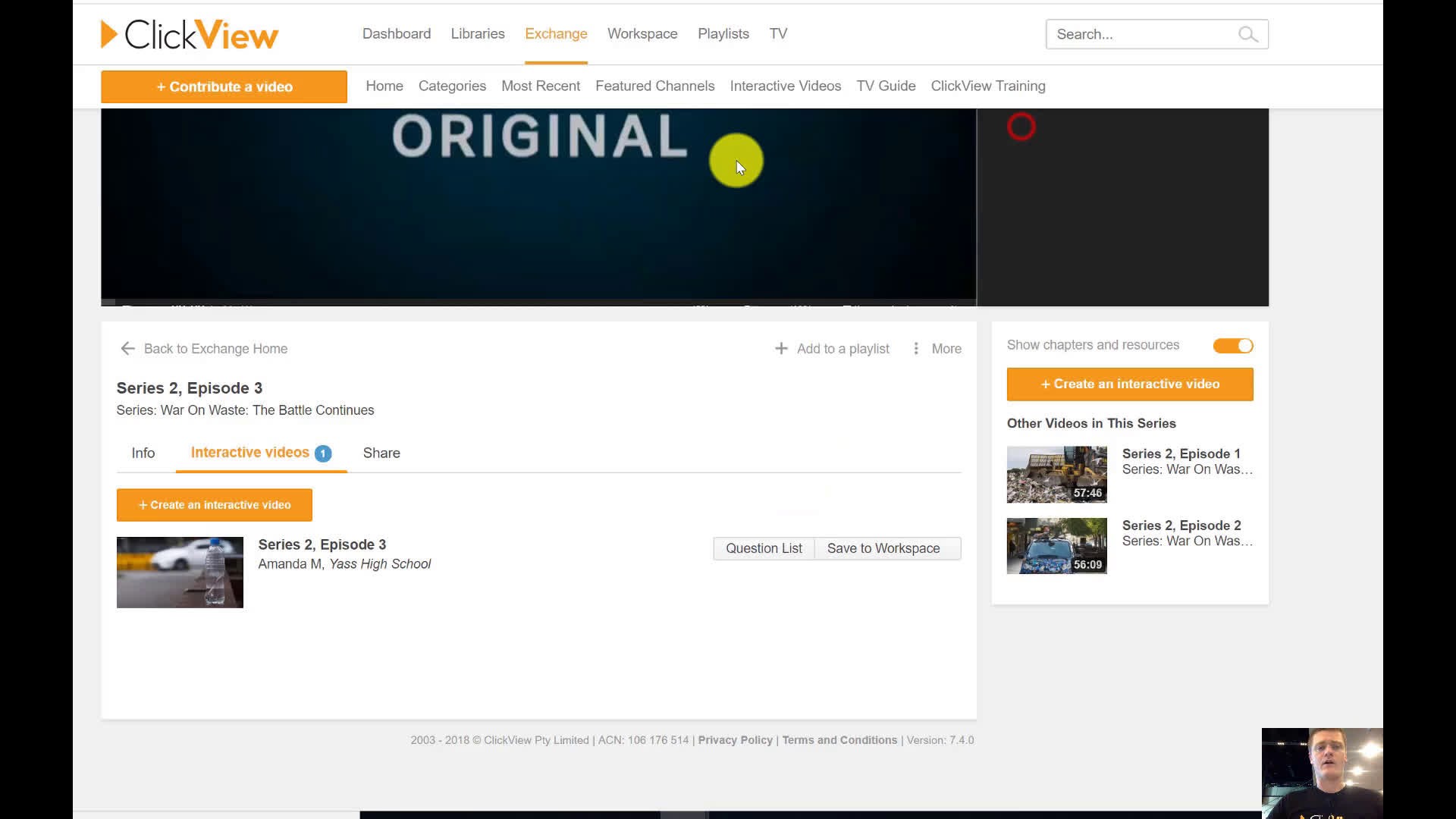1456x819 pixels.
Task: Open the Dashboard menu
Action: (397, 33)
